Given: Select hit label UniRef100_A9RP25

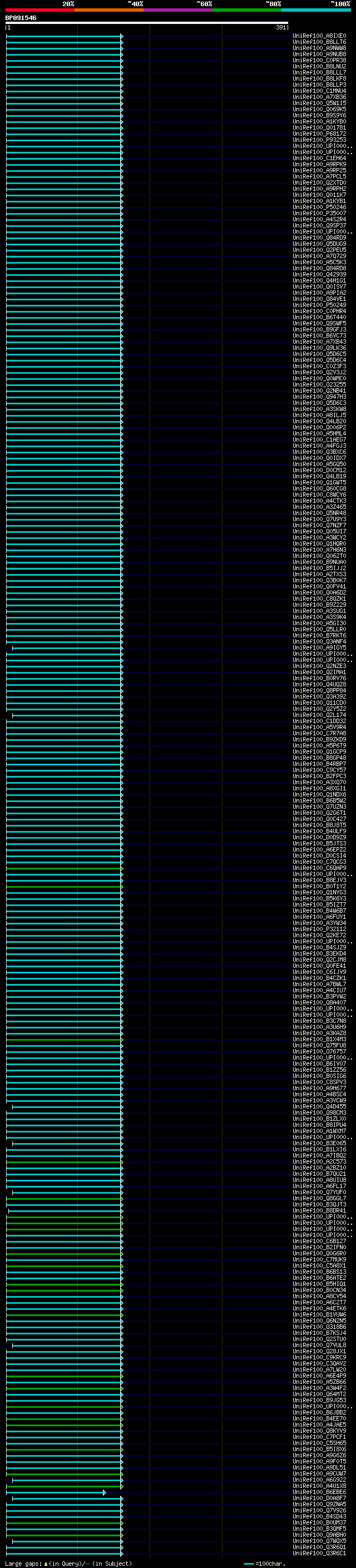Looking at the screenshot, I should click(x=319, y=170).
